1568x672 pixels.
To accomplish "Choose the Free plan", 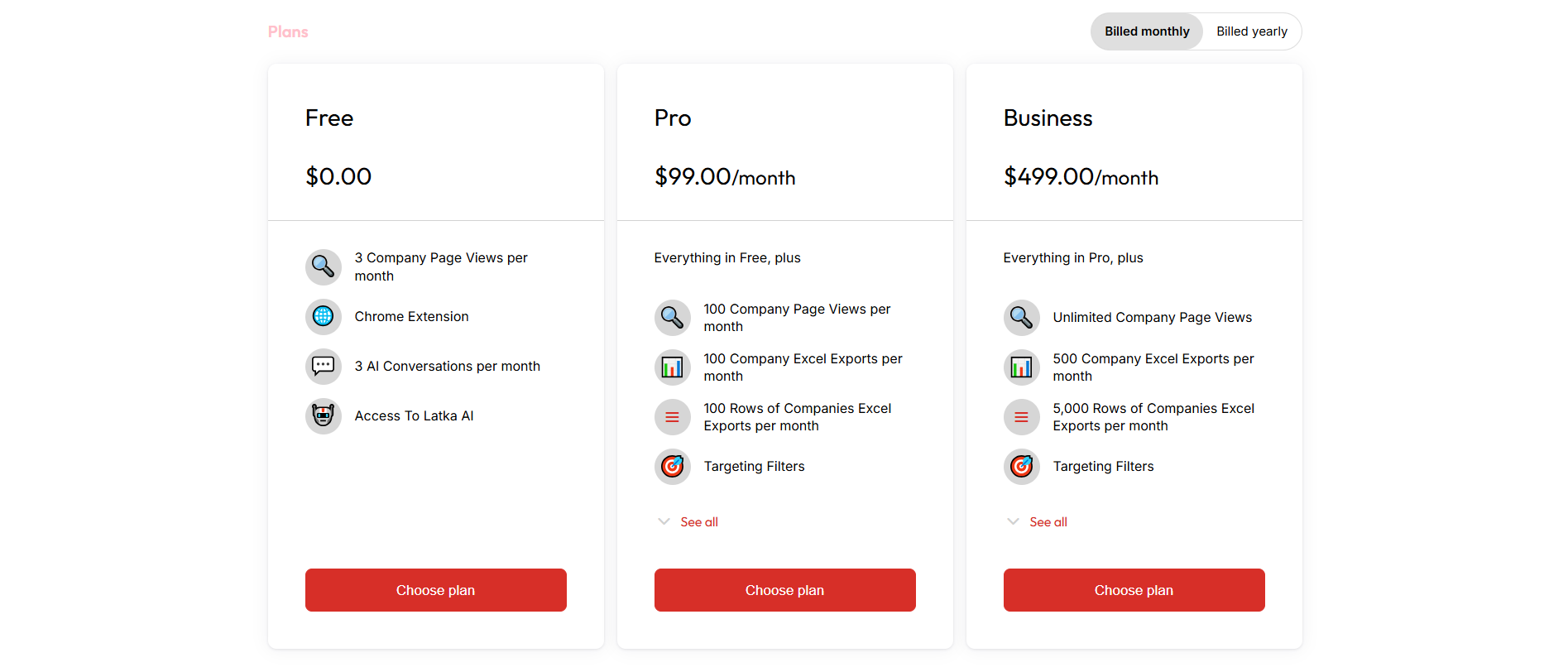I will pyautogui.click(x=435, y=590).
